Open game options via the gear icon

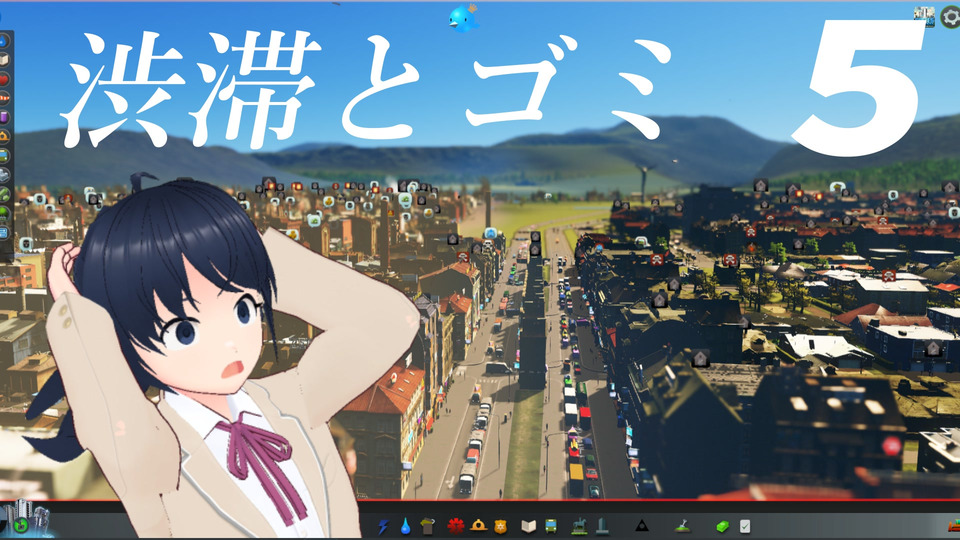pos(950,17)
